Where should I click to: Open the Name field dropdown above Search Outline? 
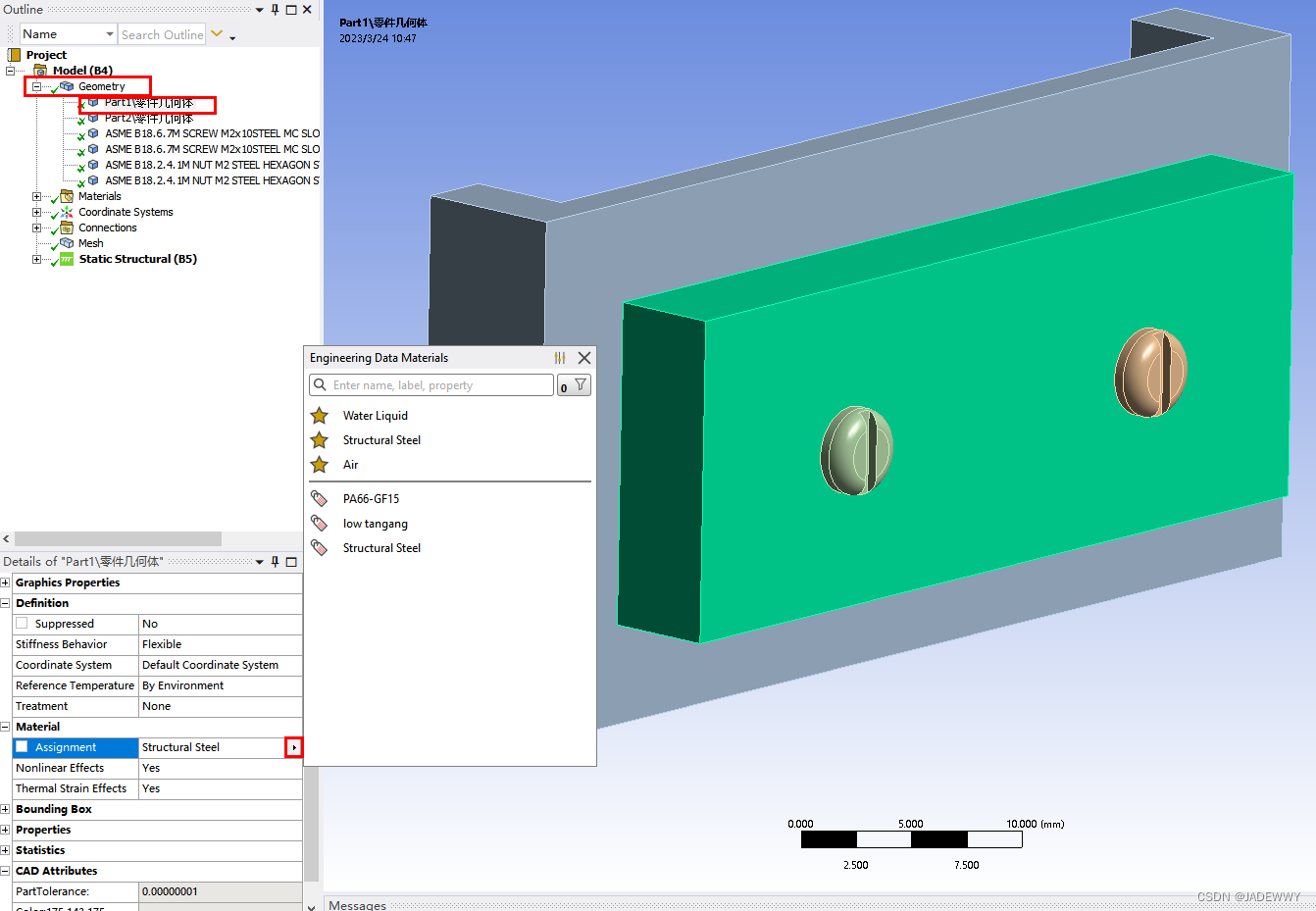(108, 33)
